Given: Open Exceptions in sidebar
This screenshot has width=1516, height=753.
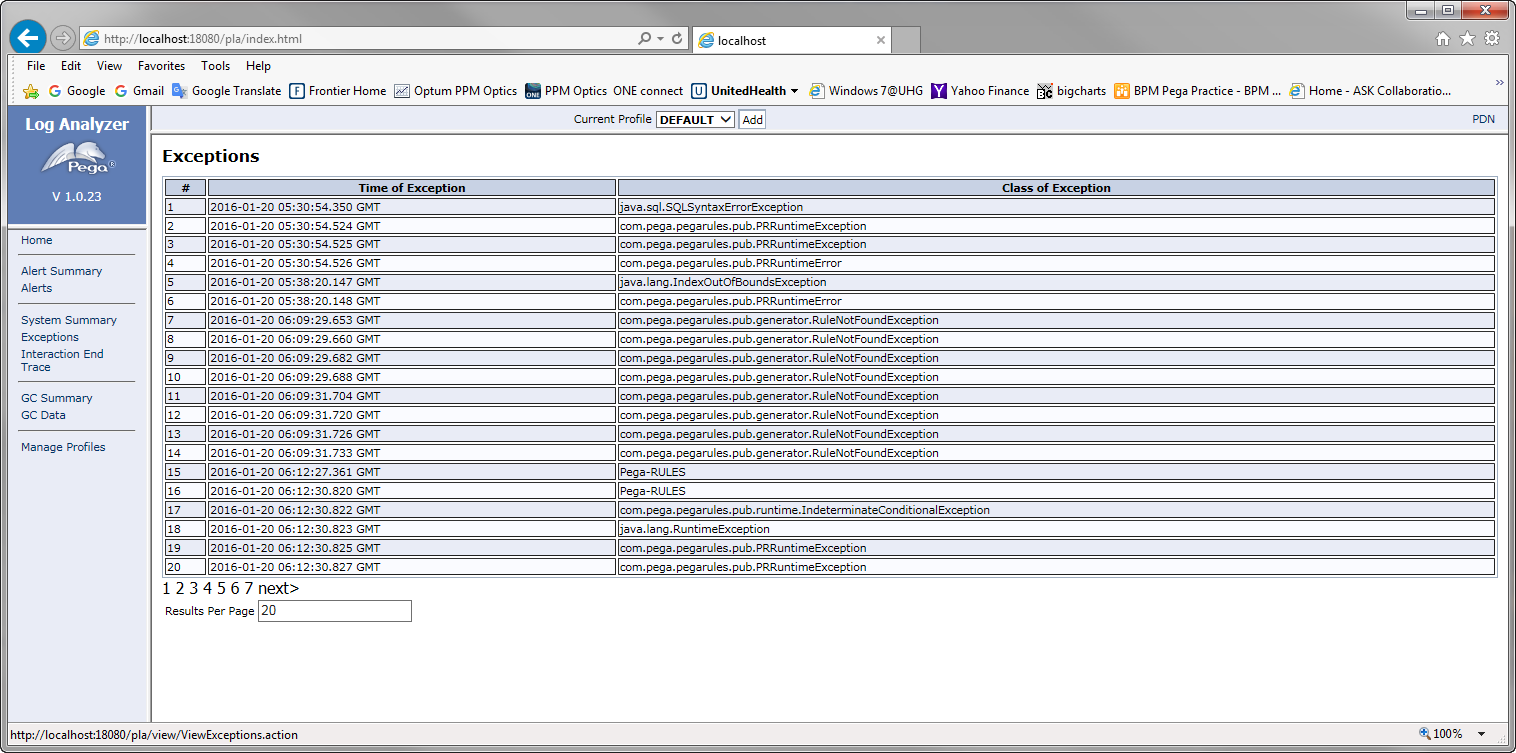Looking at the screenshot, I should point(50,337).
